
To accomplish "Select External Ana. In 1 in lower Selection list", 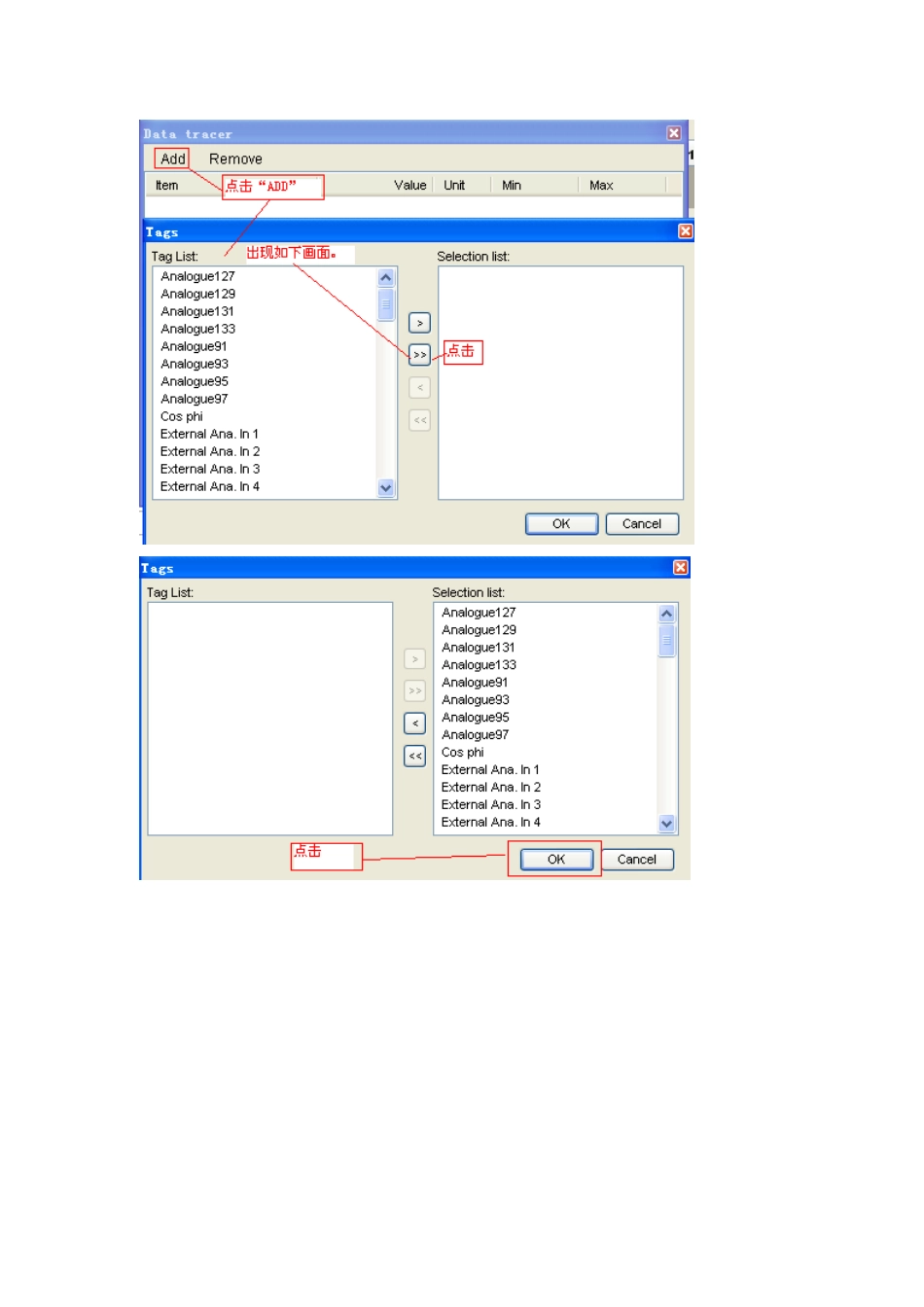I will (x=490, y=770).
